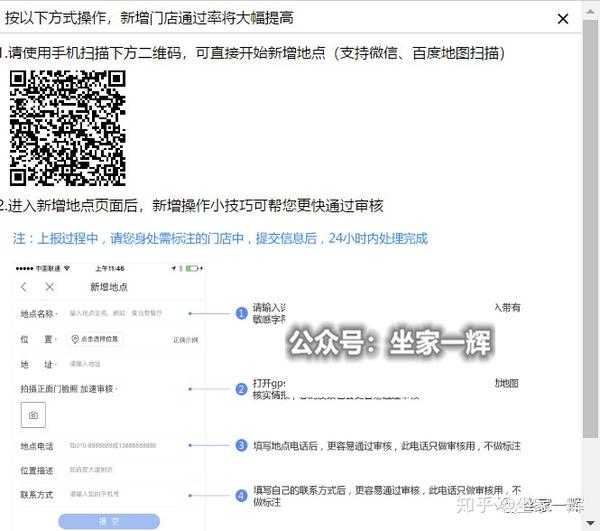Click the 新增地点 mockup page title
This screenshot has width=600, height=531.
(109, 287)
